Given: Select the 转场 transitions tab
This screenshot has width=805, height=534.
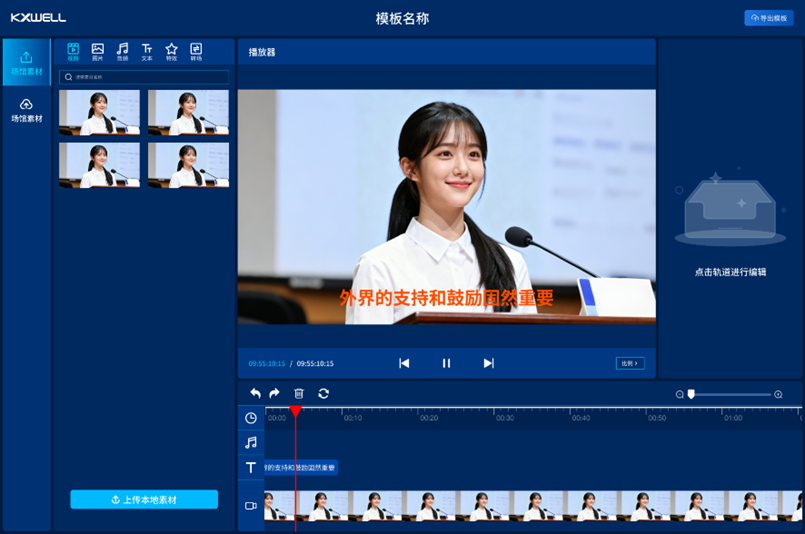Looking at the screenshot, I should (196, 52).
